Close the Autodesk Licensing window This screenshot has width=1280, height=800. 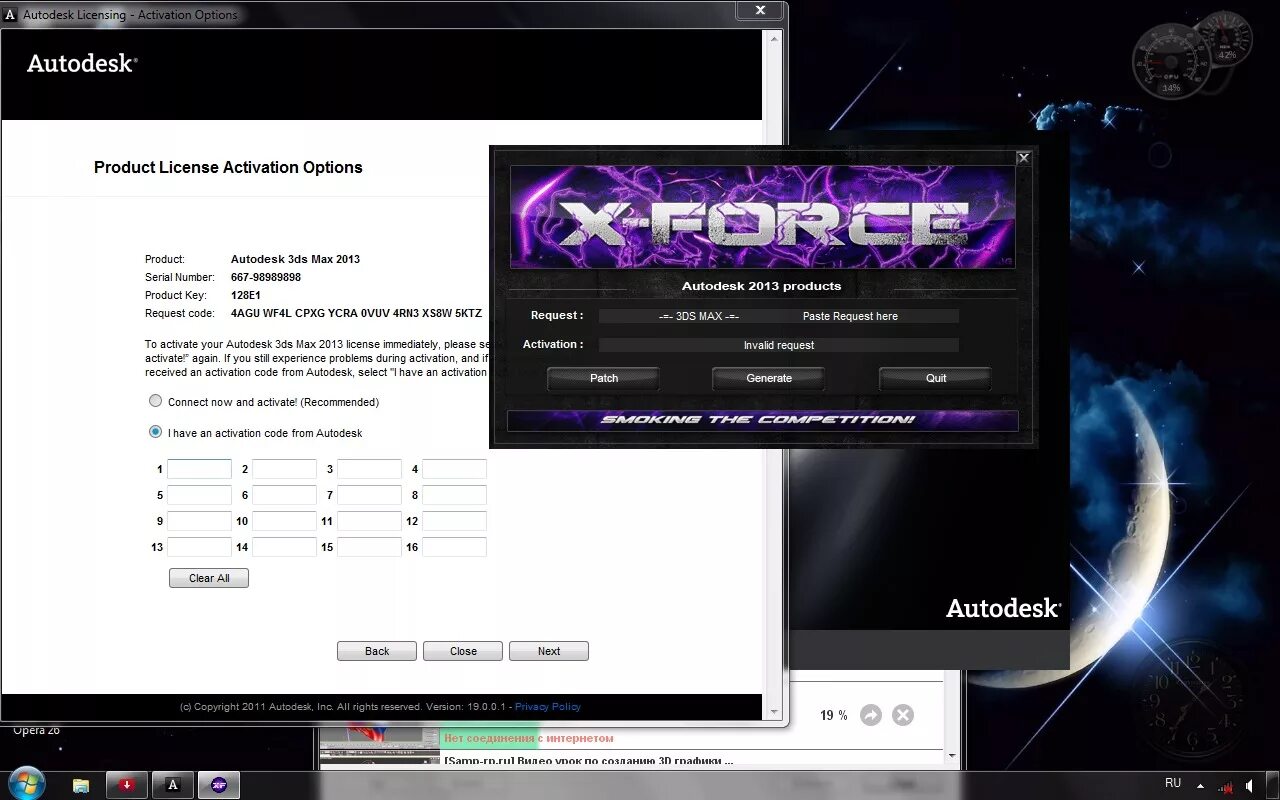tap(760, 10)
